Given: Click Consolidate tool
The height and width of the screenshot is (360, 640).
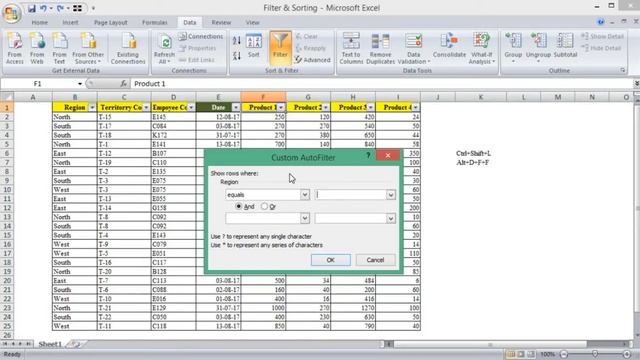Looking at the screenshot, I should click(x=449, y=46).
